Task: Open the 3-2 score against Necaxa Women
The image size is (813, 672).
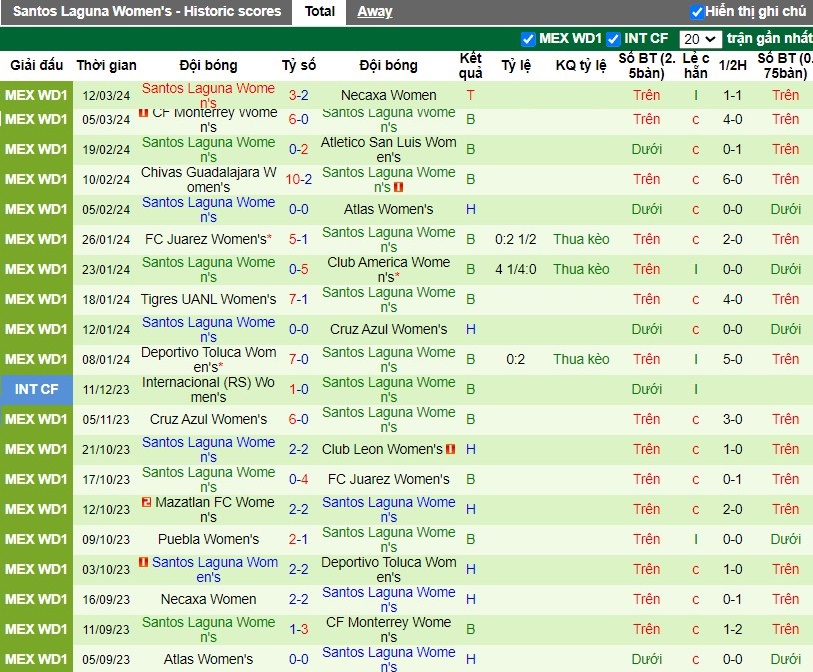Action: [299, 95]
